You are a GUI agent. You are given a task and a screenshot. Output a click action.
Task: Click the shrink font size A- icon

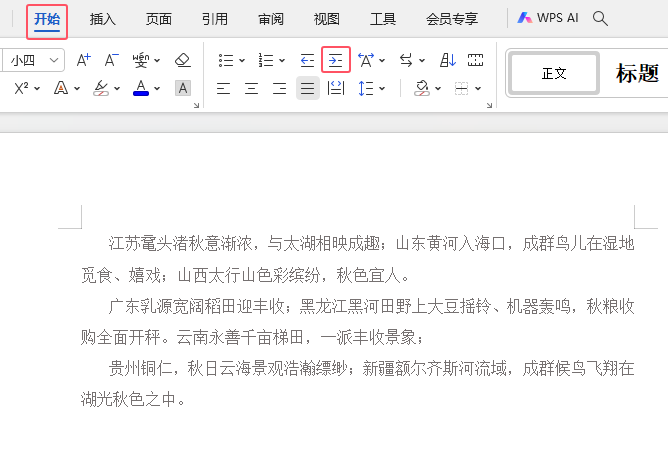(x=112, y=60)
